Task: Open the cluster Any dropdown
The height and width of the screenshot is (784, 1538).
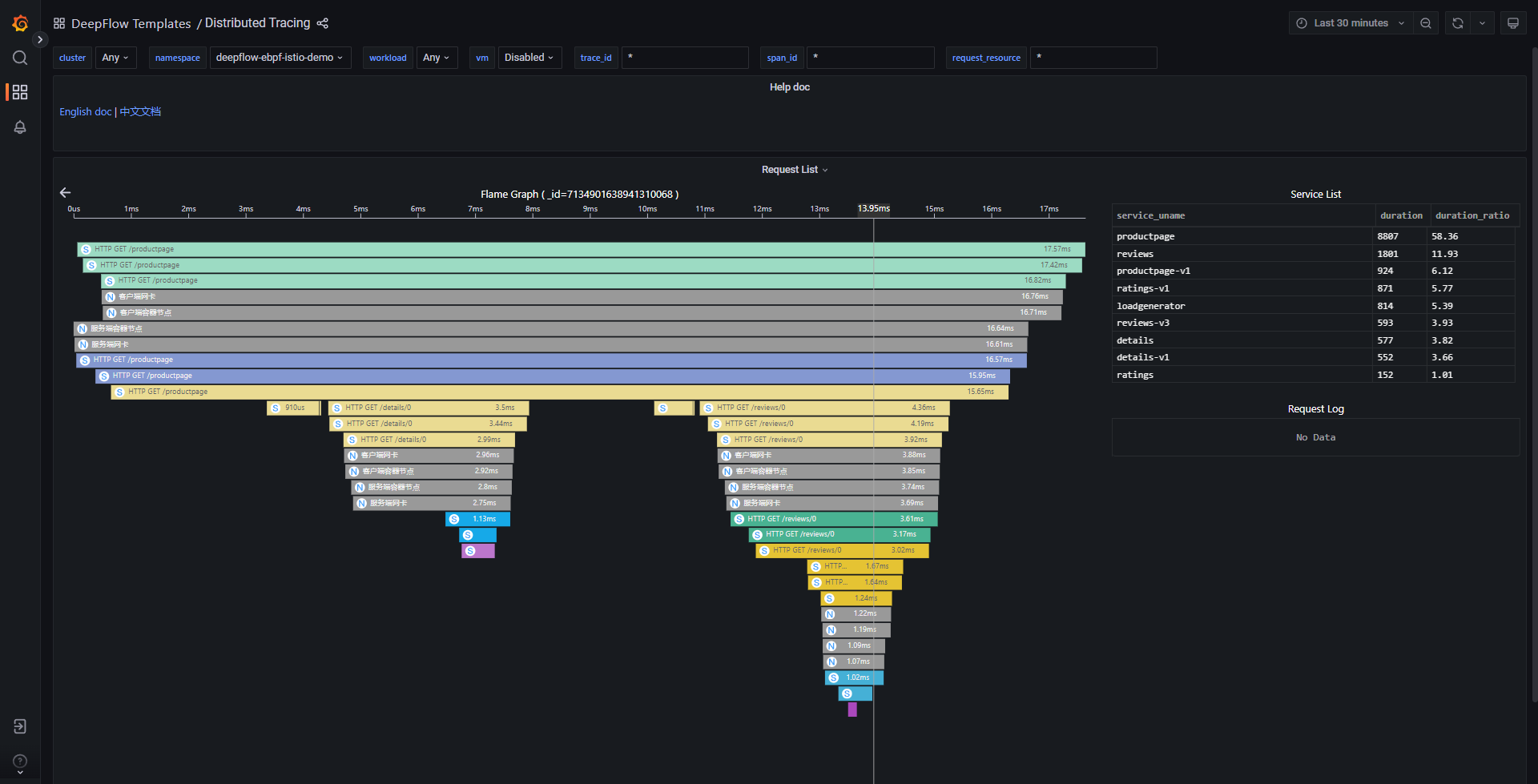Action: pos(115,57)
